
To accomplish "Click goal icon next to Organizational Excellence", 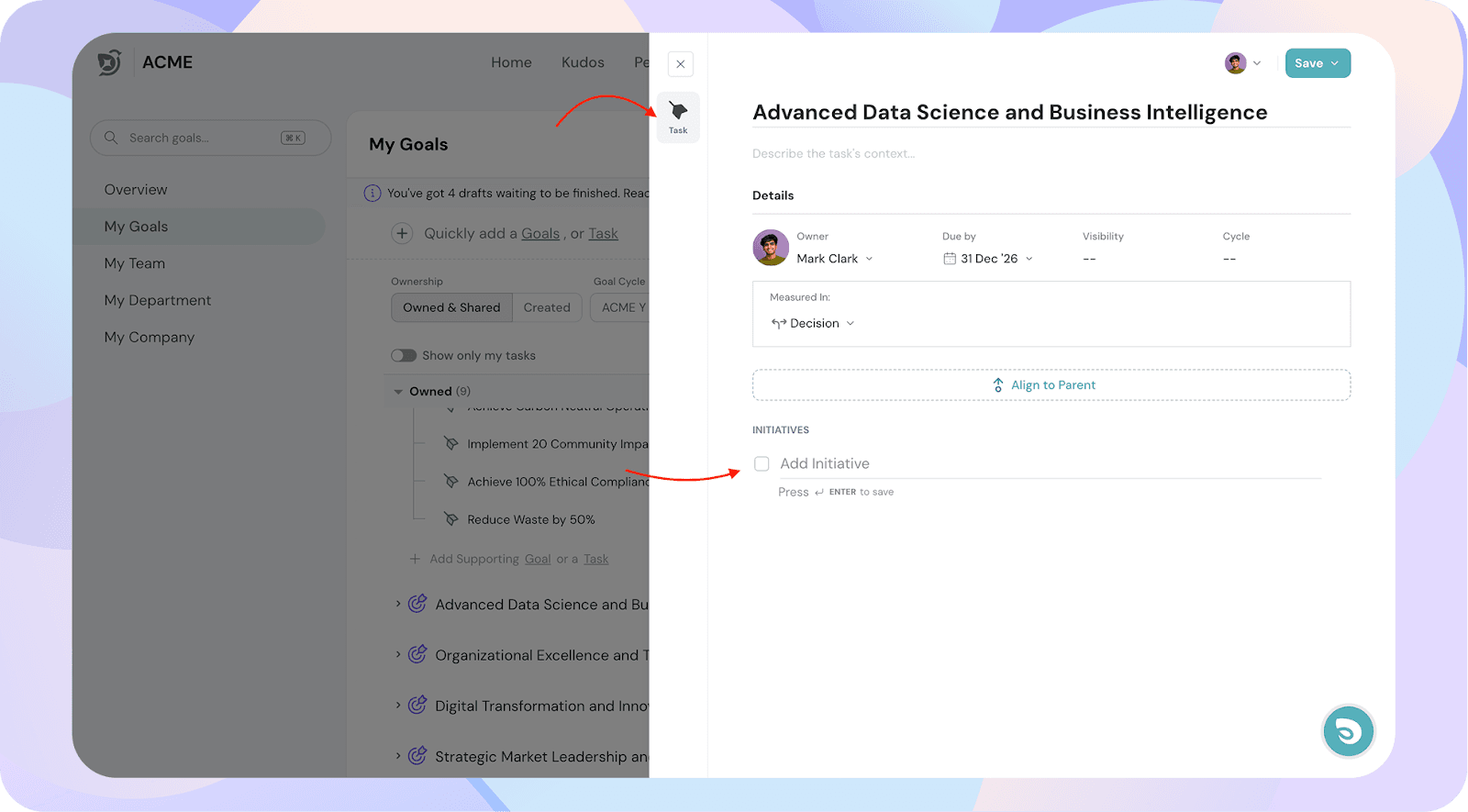I will click(417, 655).
